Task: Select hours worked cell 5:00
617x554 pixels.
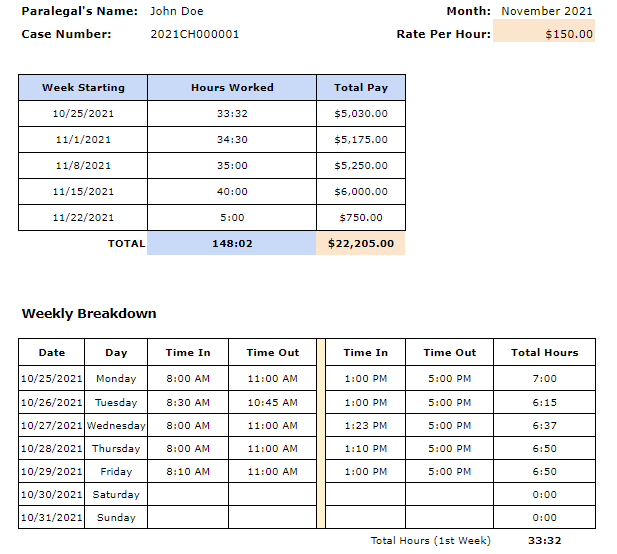Action: tap(232, 218)
